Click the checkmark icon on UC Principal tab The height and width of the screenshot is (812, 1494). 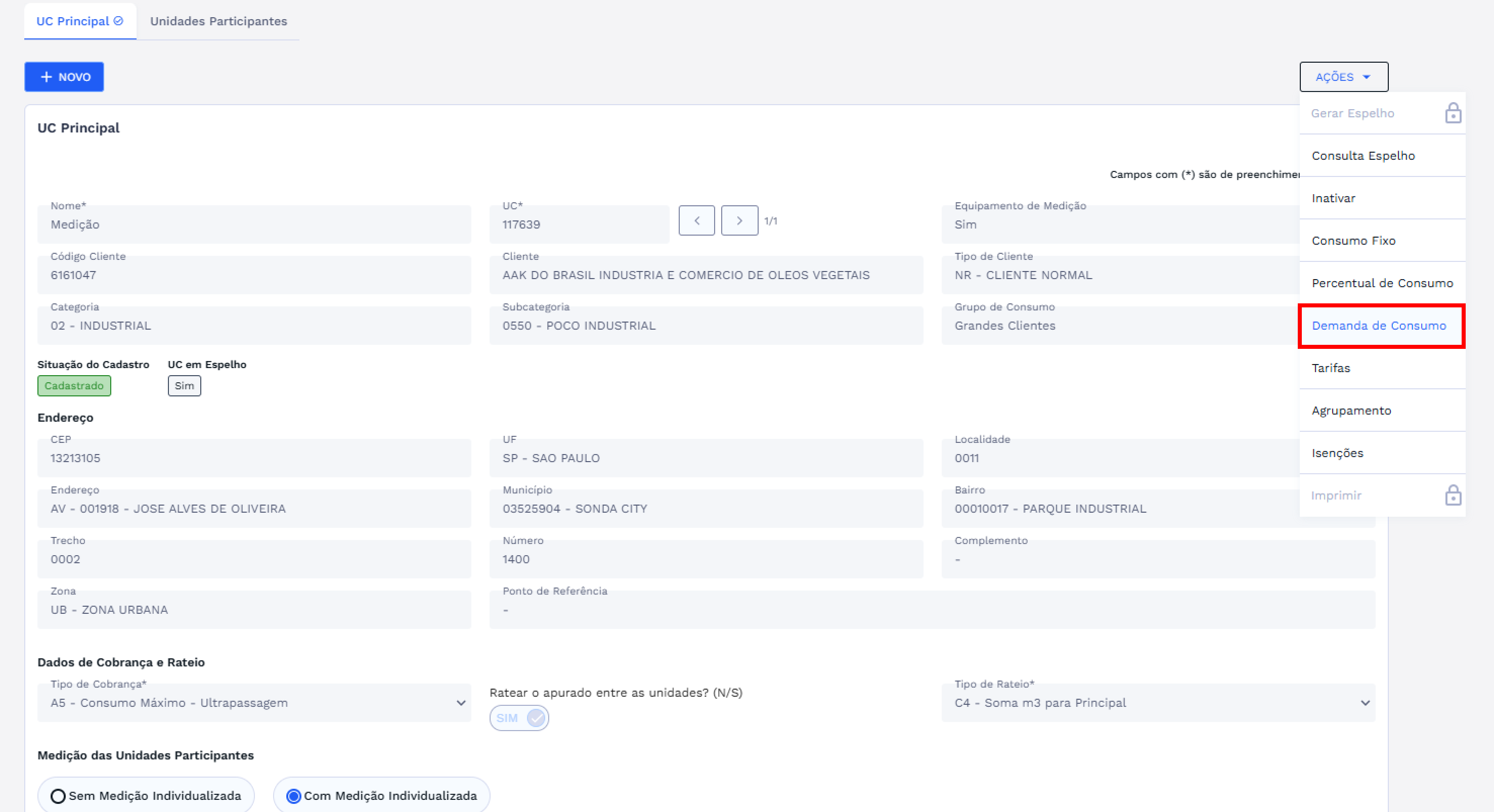coord(118,21)
